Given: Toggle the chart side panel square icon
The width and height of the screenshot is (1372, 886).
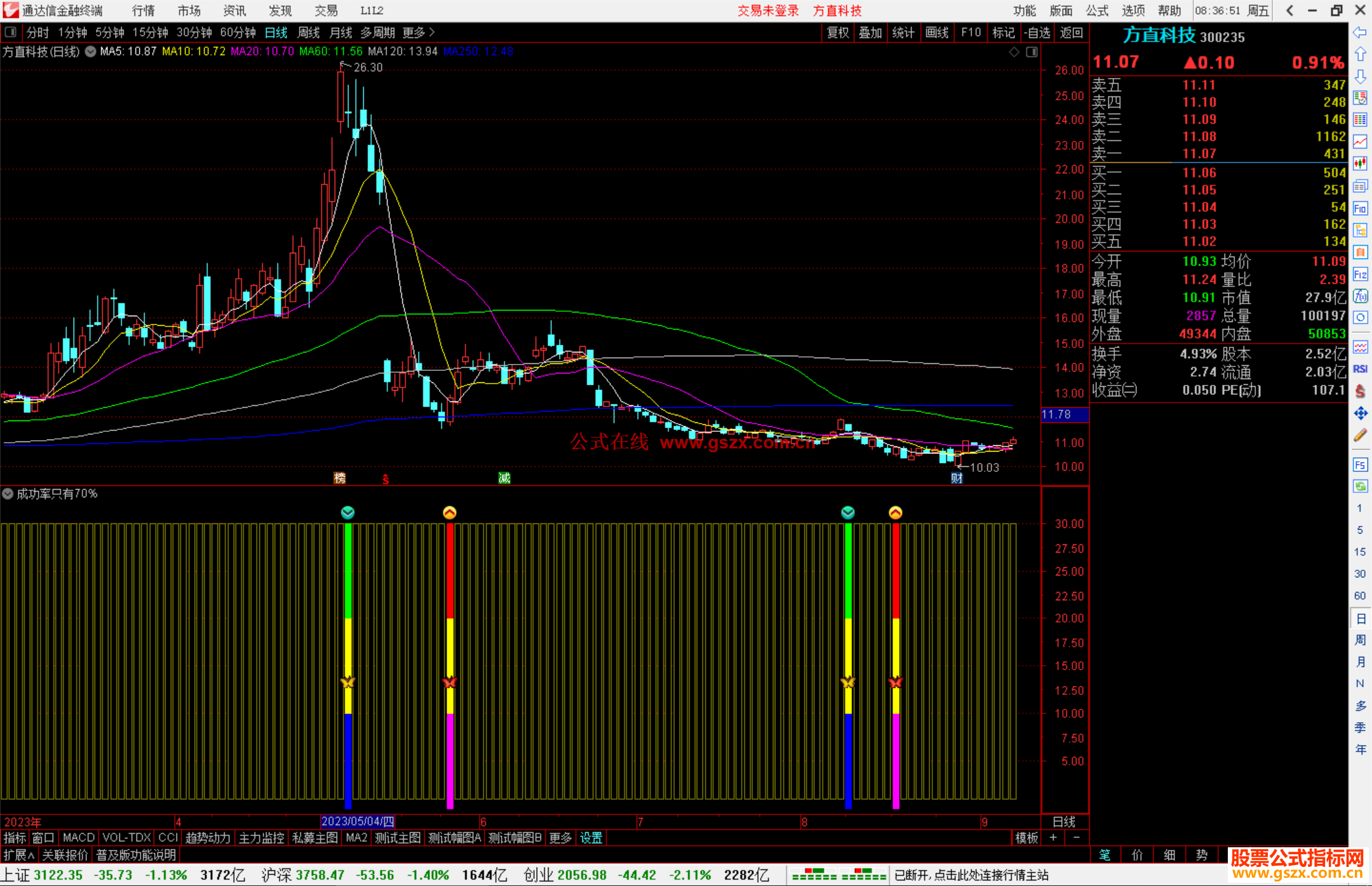Looking at the screenshot, I should pos(1032,52).
